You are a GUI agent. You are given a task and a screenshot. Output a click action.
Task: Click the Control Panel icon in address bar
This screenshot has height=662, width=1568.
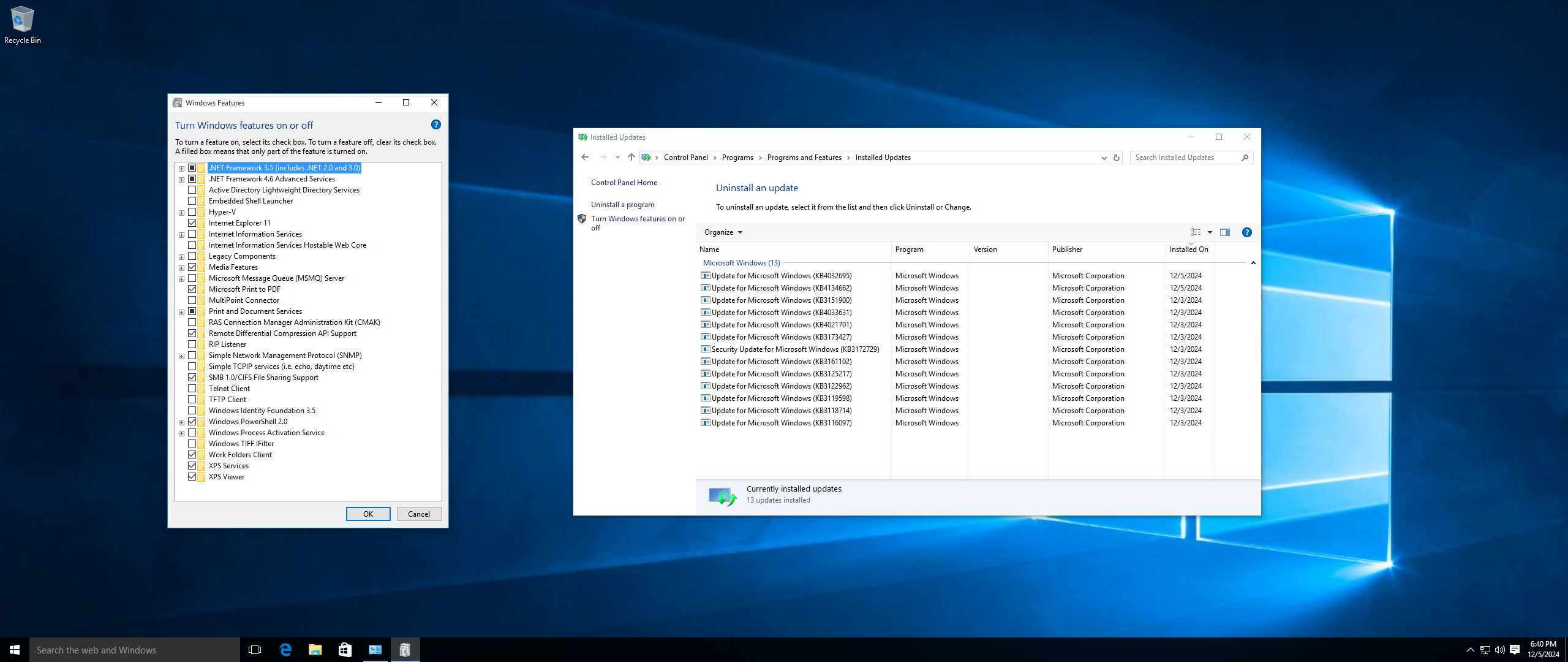click(x=646, y=158)
